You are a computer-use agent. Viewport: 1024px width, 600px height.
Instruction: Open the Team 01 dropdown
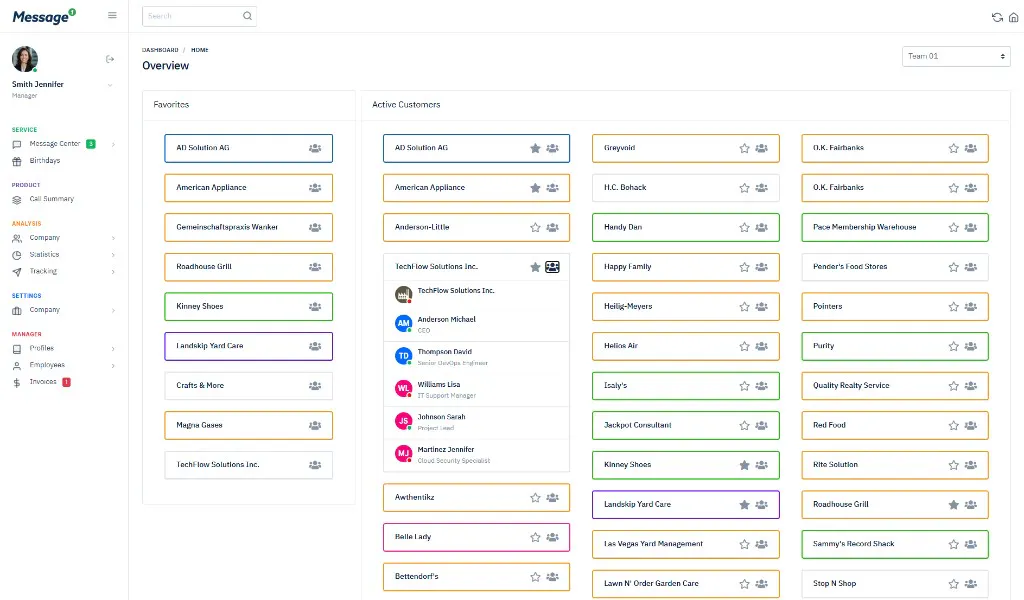pos(956,56)
